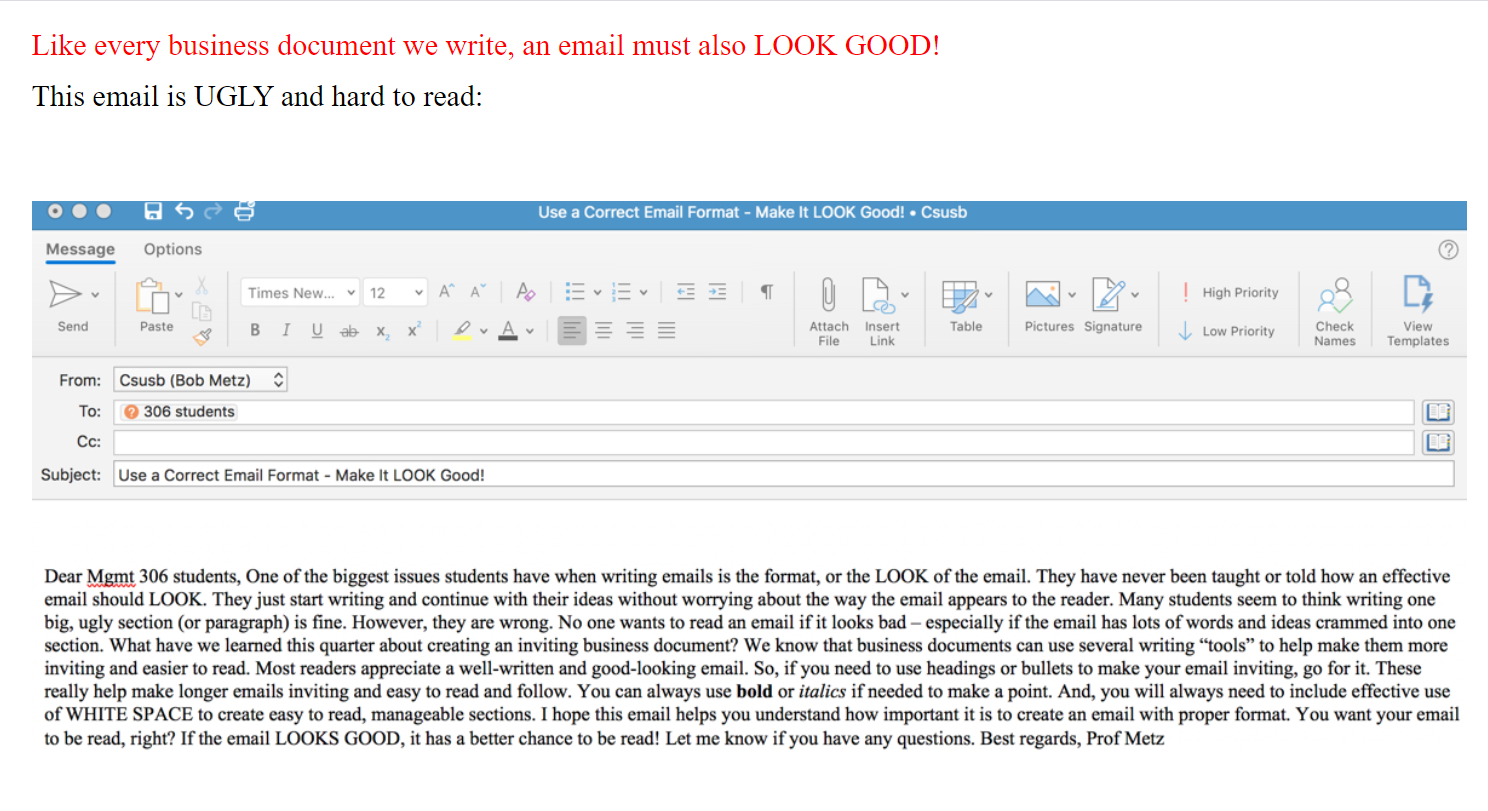This screenshot has height=811, width=1488.
Task: Click the Numbered list icon
Action: [x=622, y=292]
